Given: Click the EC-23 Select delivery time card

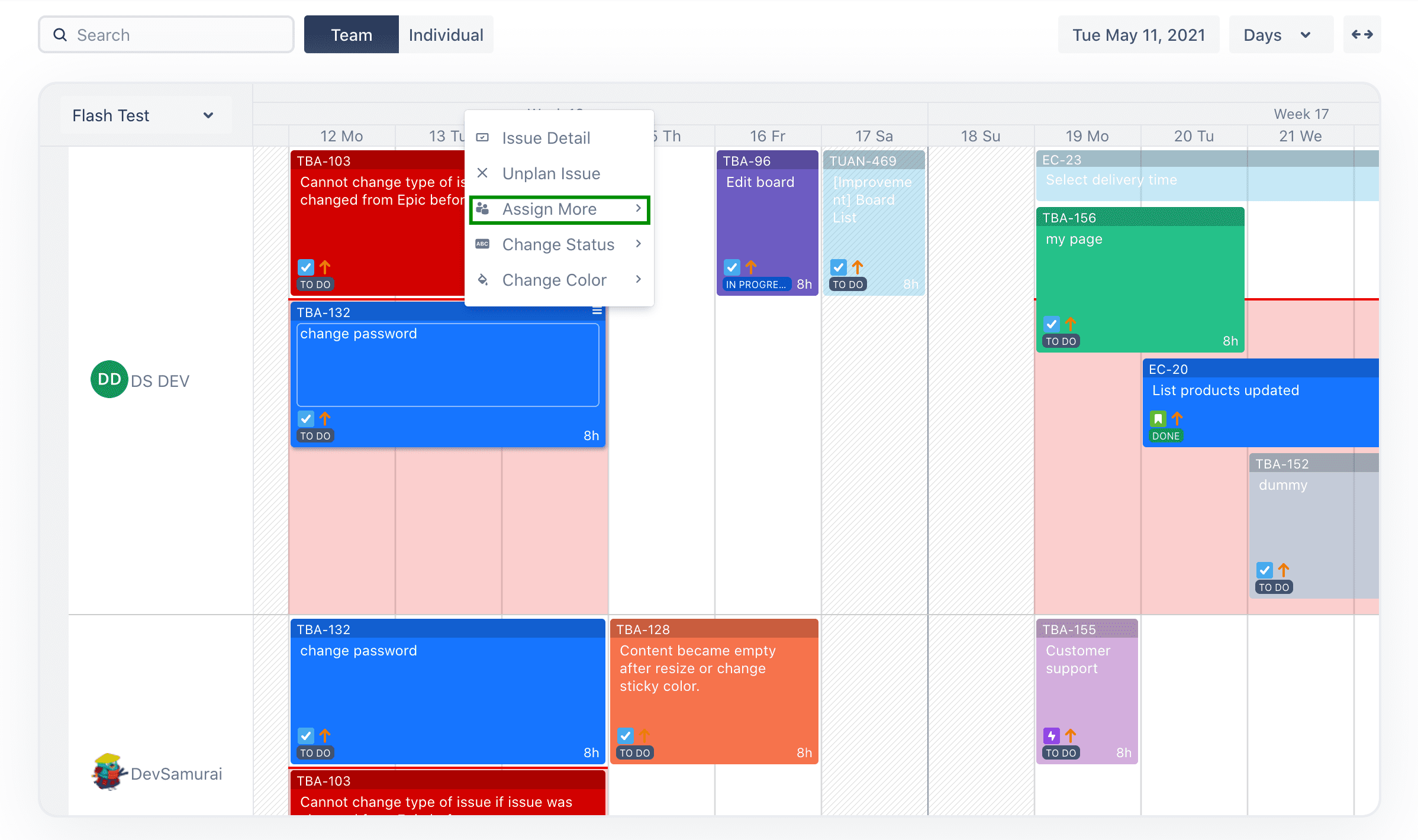Looking at the screenshot, I should click(x=1207, y=175).
